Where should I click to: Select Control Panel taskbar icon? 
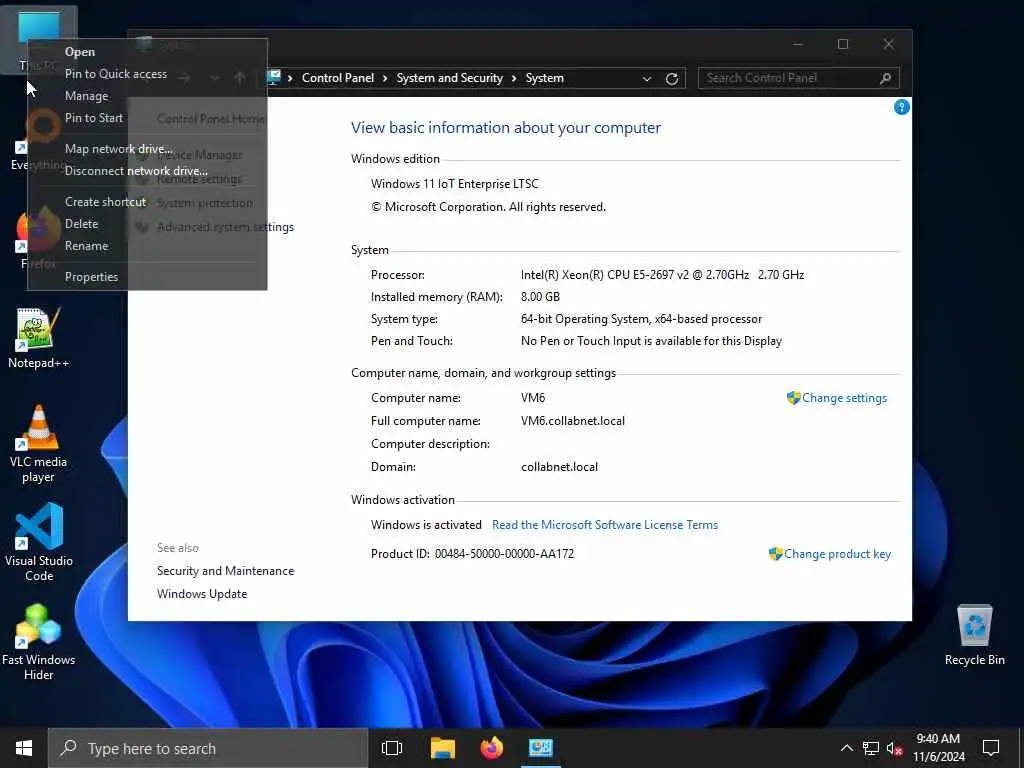(541, 748)
